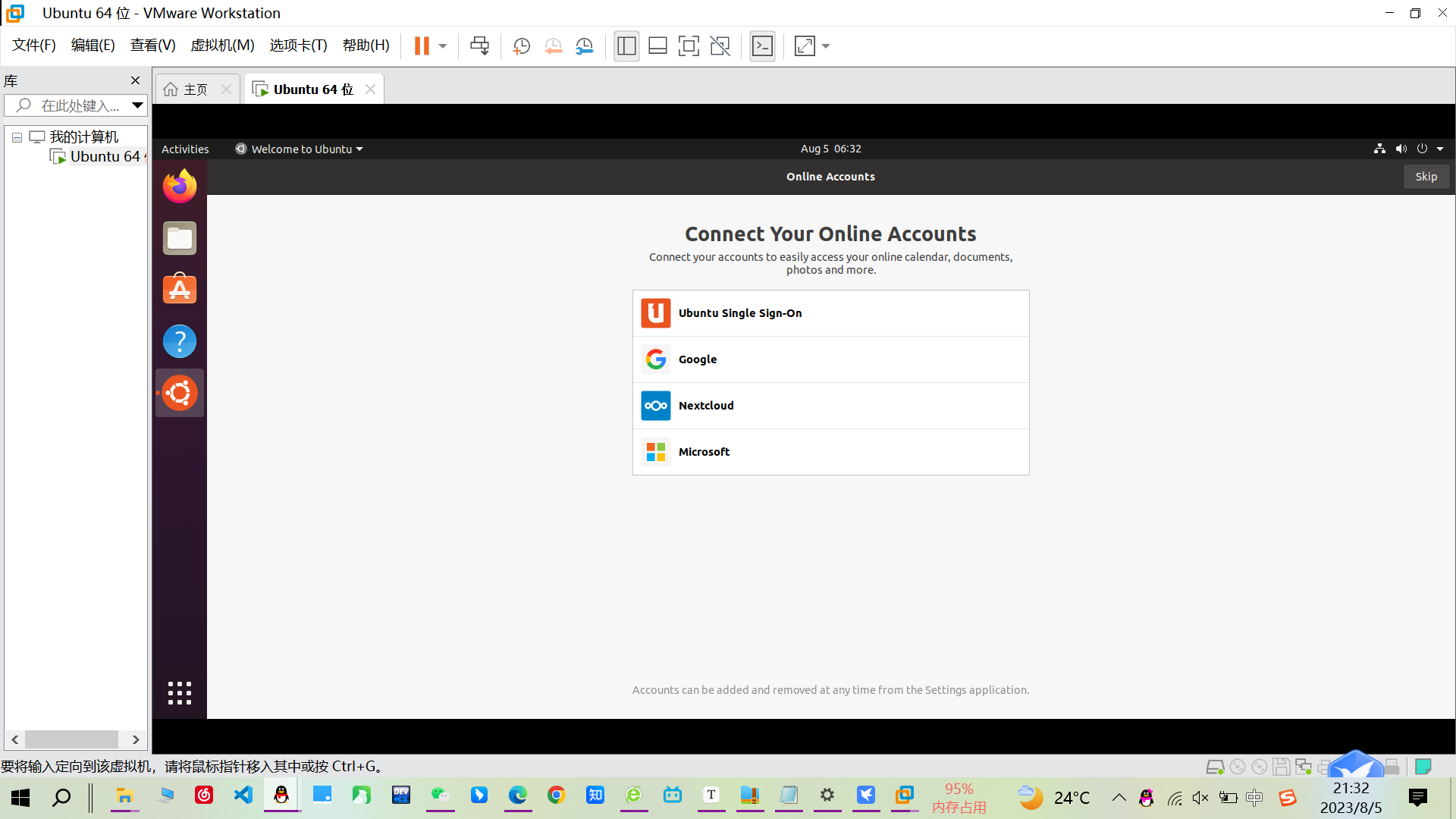This screenshot has width=1456, height=819.
Task: Open the Windows notification center
Action: pyautogui.click(x=1417, y=797)
